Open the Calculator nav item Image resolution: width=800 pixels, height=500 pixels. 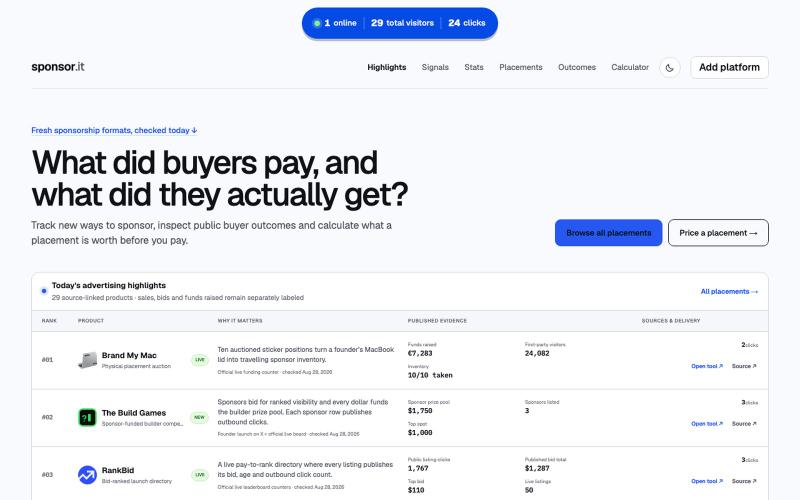tap(630, 67)
